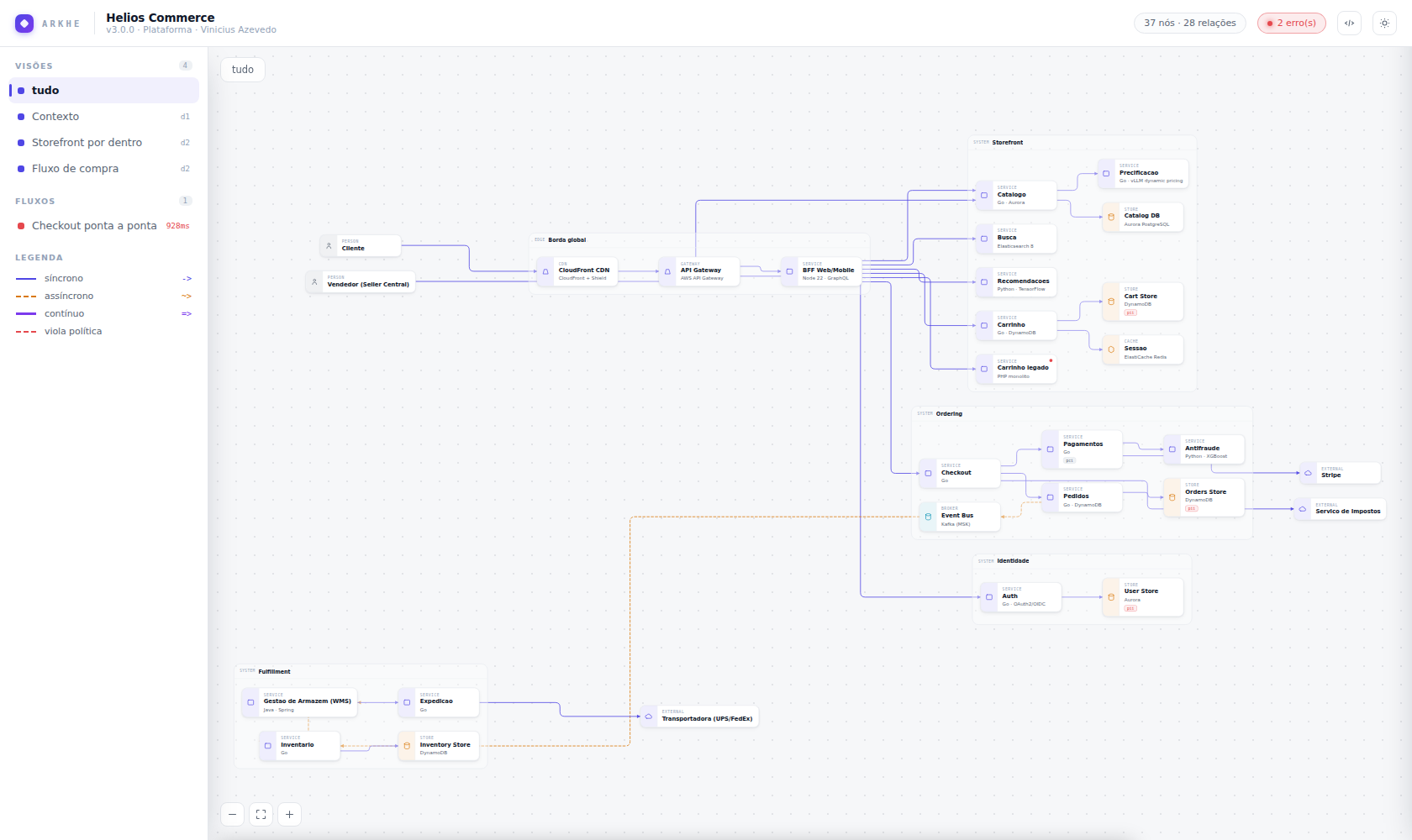Zoom in with the plus button
Viewport: 1412px width, 840px height.
tap(290, 814)
